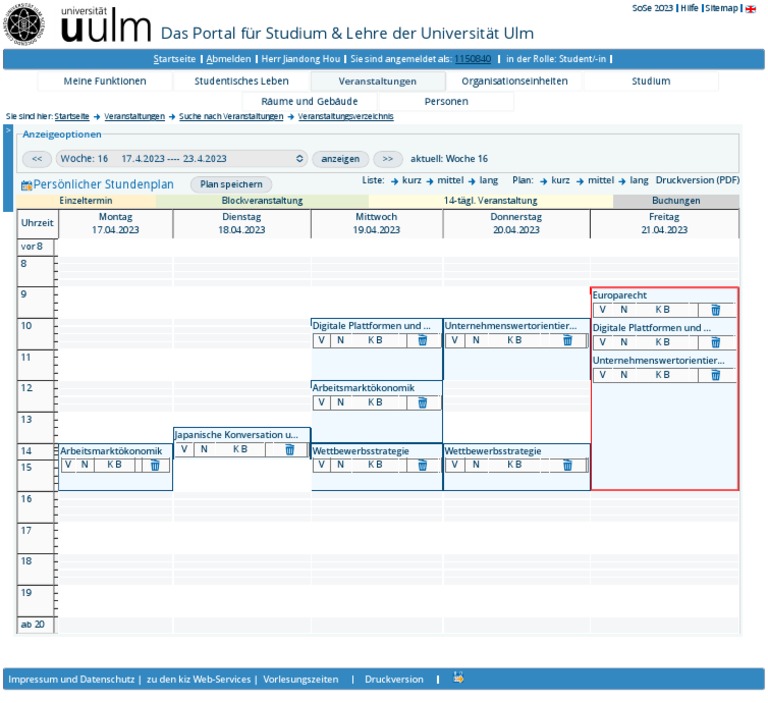Go to next week with >> button
The image size is (768, 703).
(387, 159)
